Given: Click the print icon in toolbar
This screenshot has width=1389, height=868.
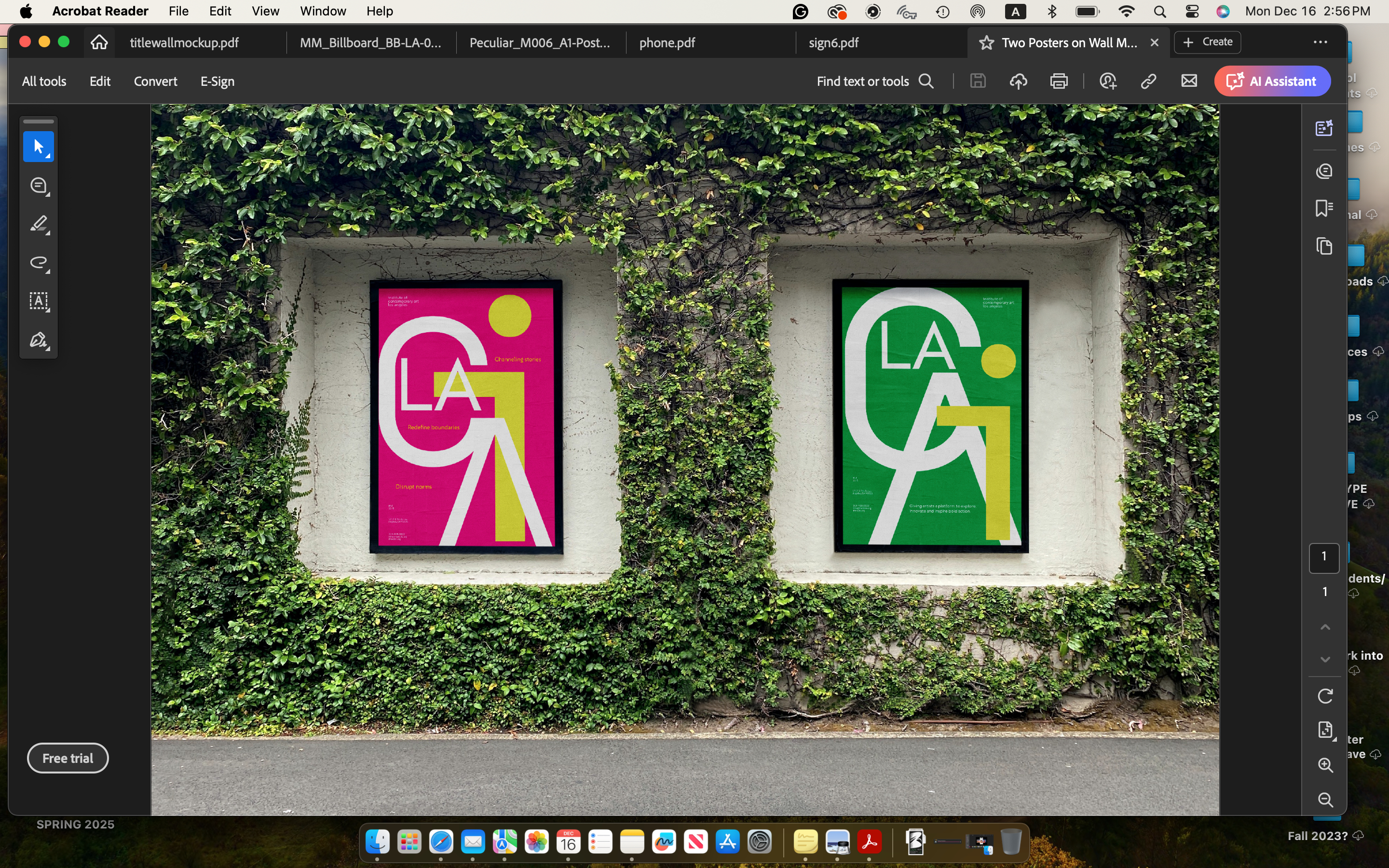Looking at the screenshot, I should coord(1059,81).
